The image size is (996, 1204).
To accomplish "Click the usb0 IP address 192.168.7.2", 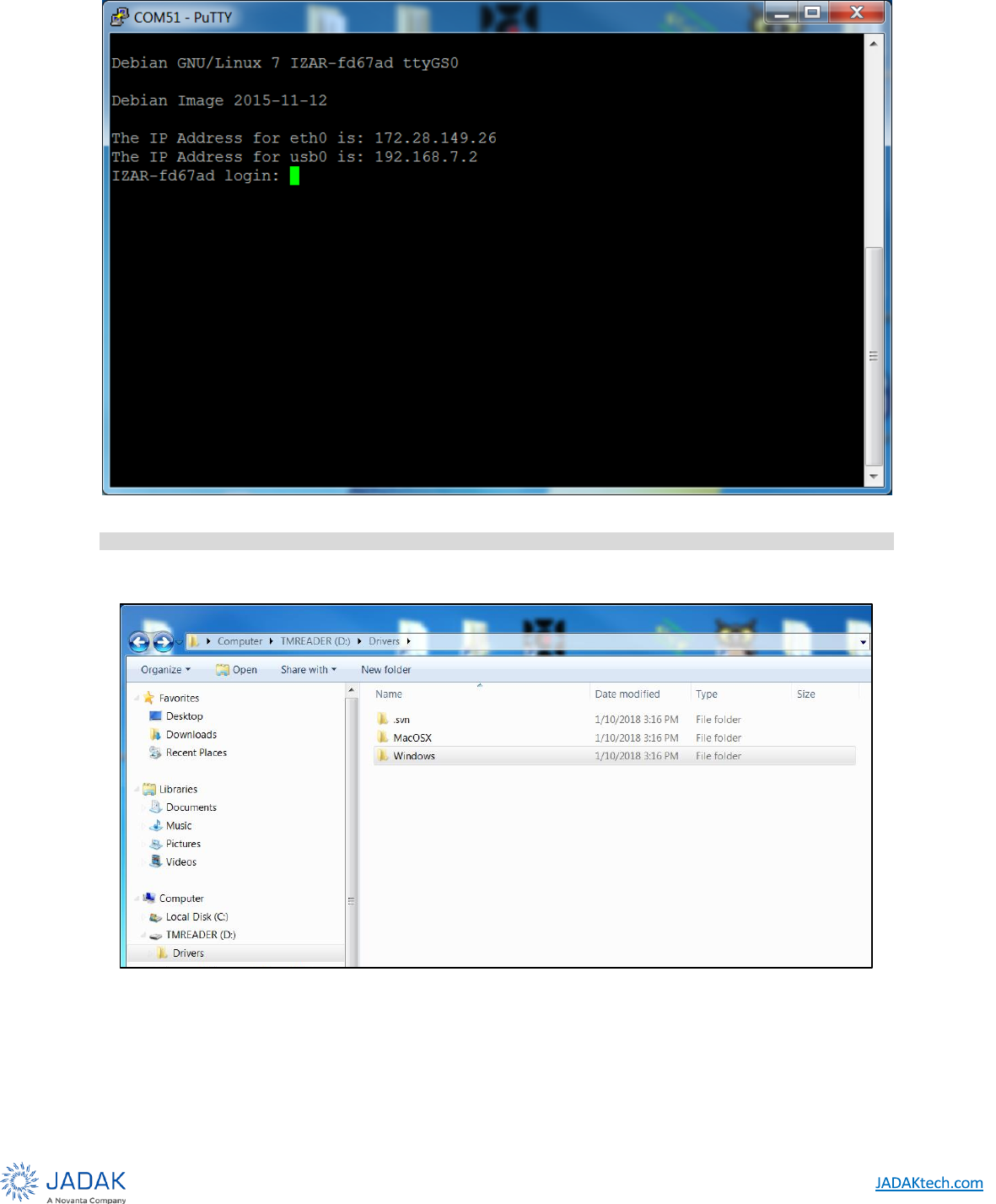I will point(426,157).
